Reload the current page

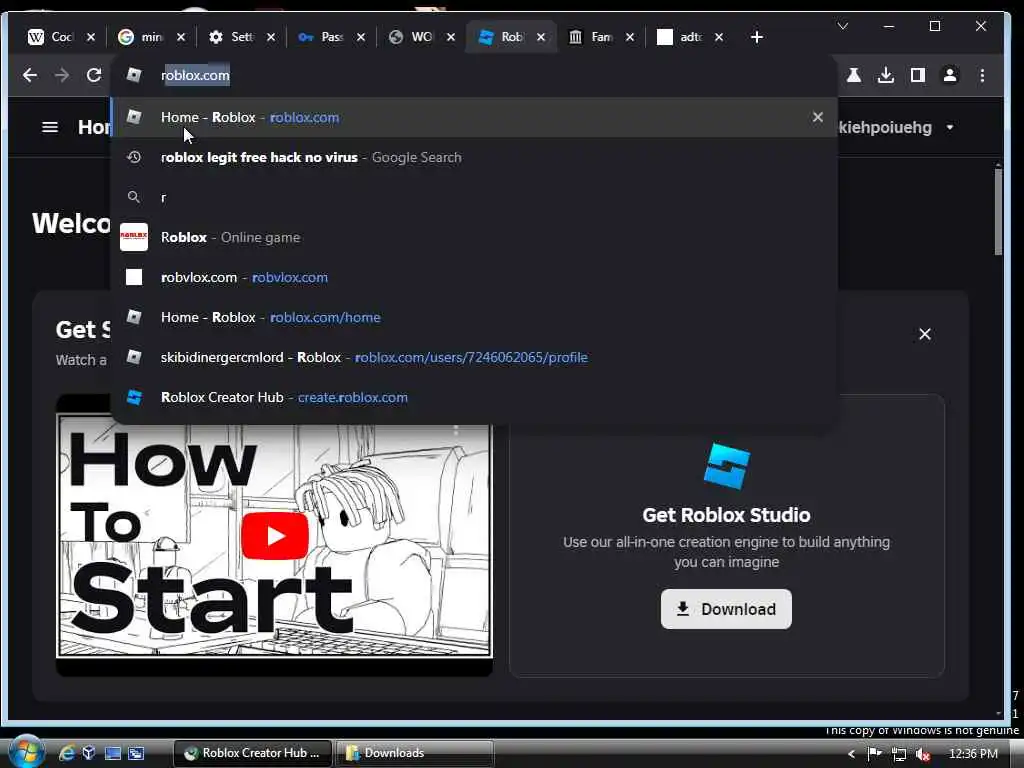94,75
